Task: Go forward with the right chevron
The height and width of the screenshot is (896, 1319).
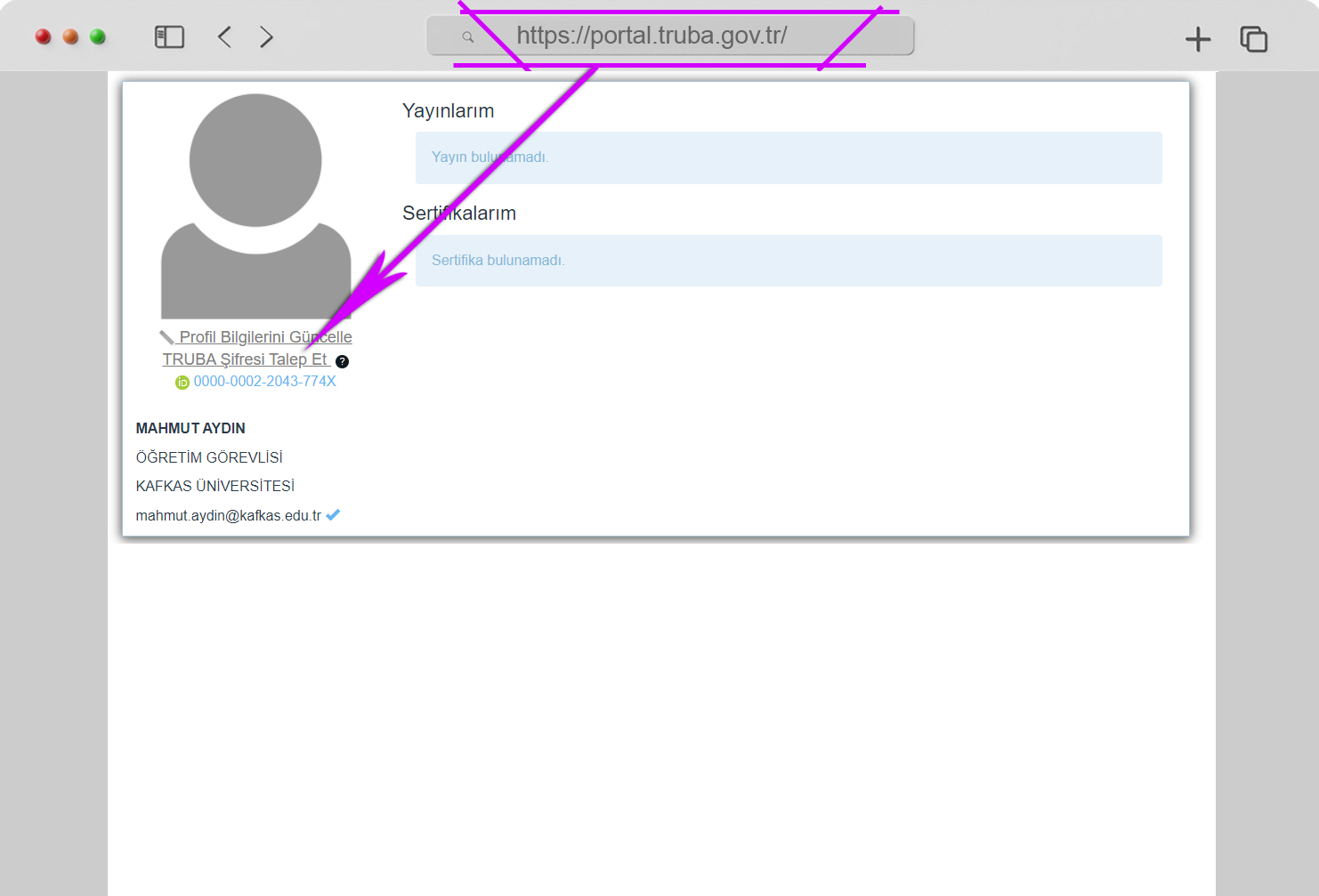Action: point(266,36)
